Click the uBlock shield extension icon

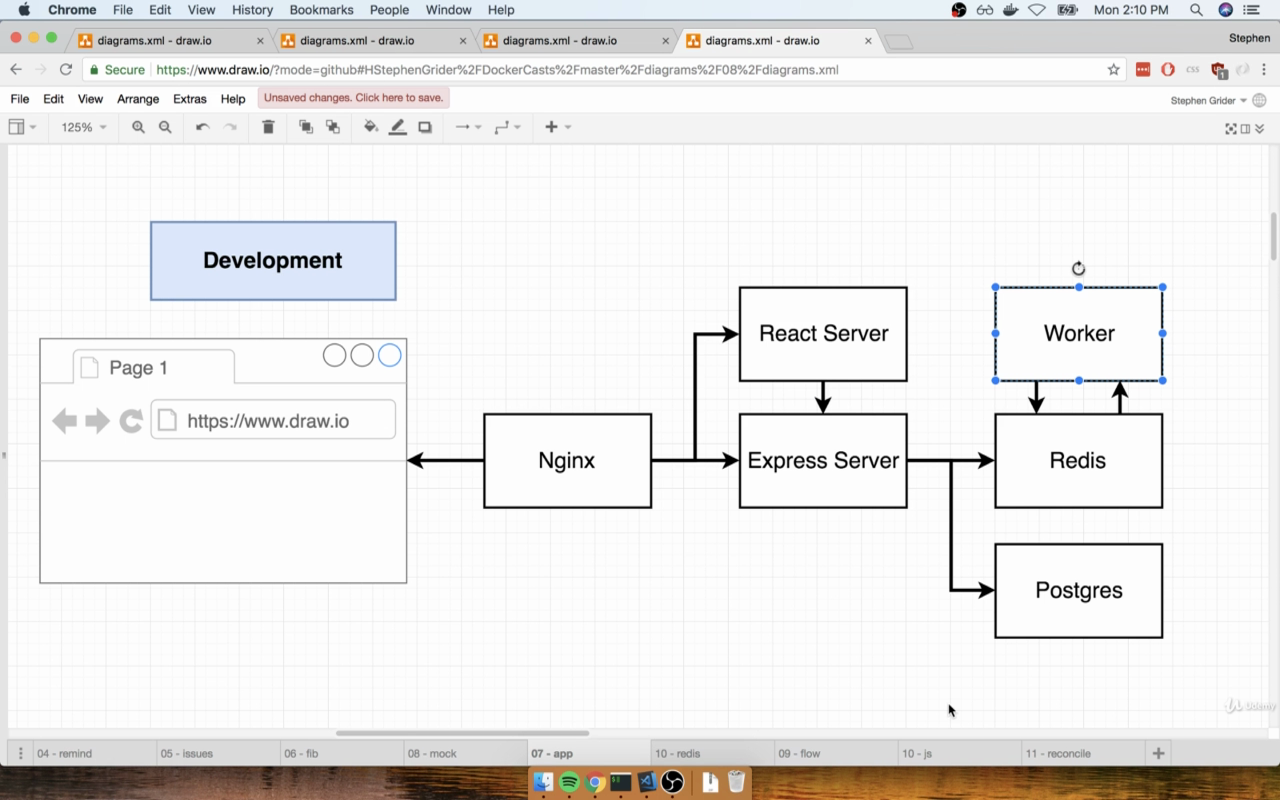1218,70
